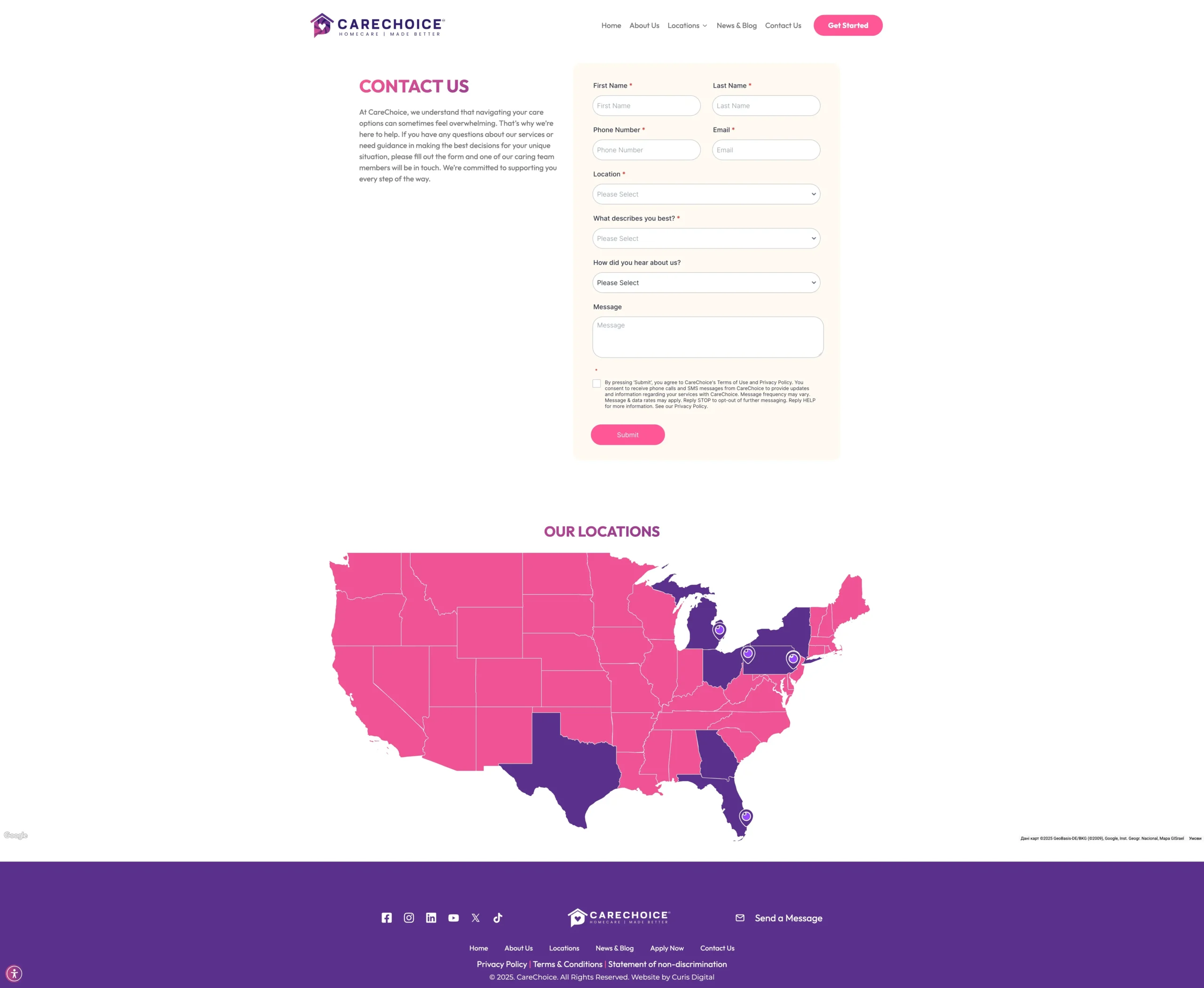Open the accessibility widget icon
Screen dimensions: 1204x988
[14, 973]
